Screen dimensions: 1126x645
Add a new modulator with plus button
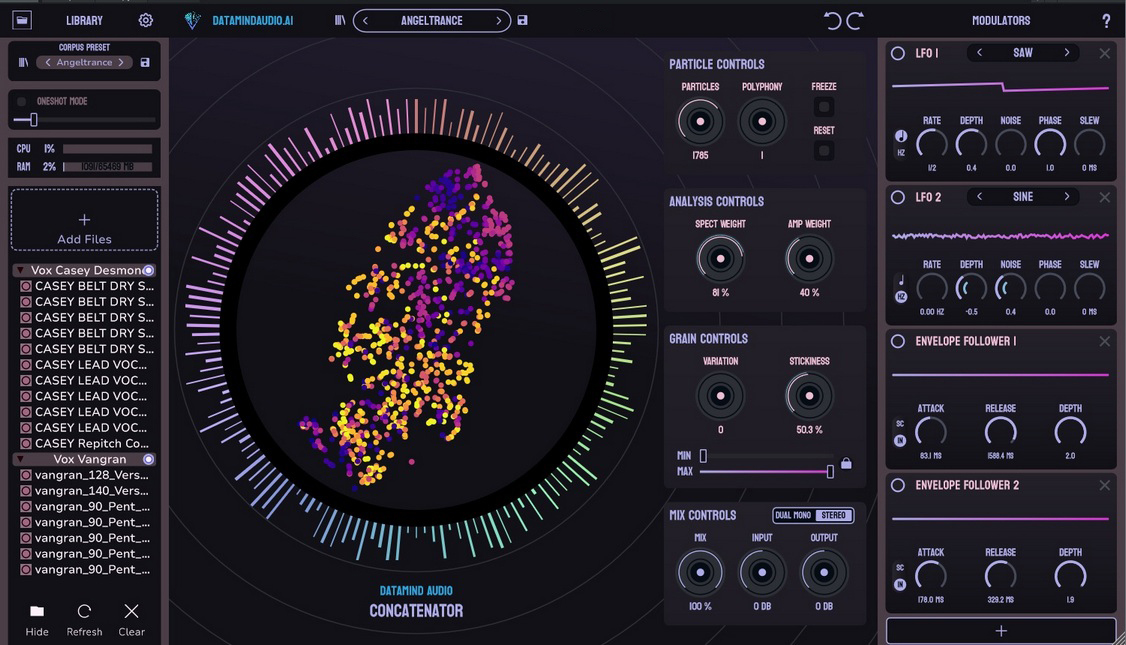coord(1001,631)
